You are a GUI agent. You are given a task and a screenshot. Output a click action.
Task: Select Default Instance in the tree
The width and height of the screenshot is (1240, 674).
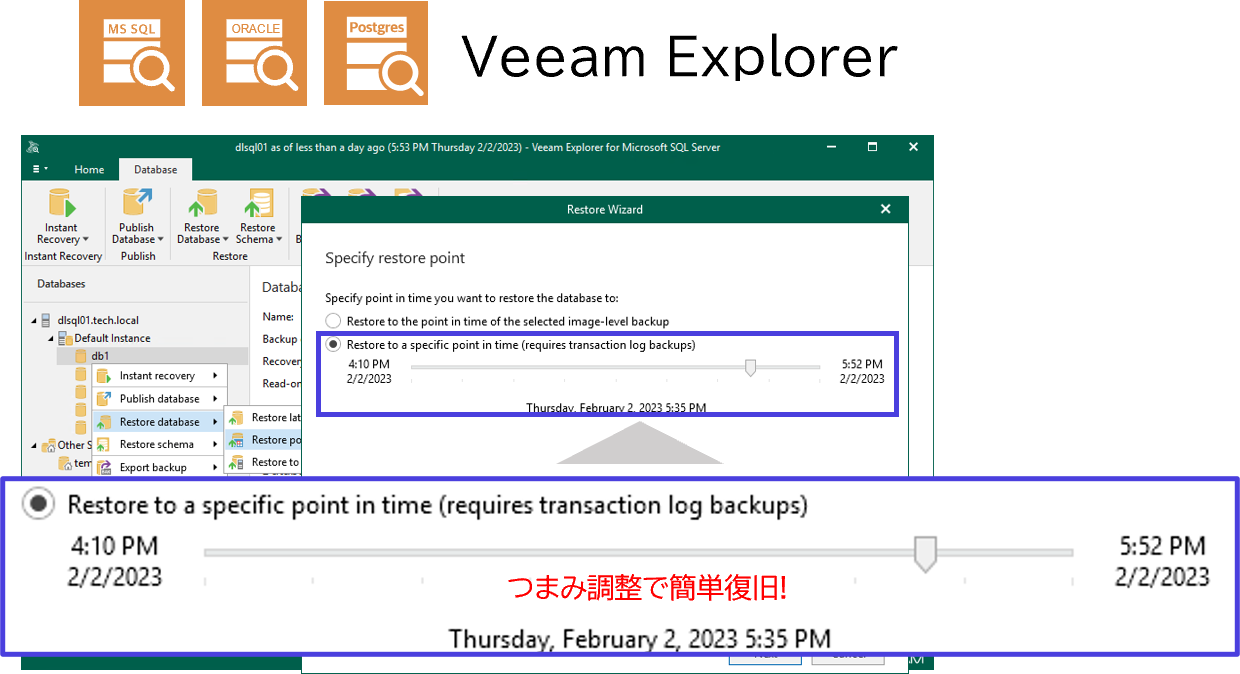pos(112,338)
